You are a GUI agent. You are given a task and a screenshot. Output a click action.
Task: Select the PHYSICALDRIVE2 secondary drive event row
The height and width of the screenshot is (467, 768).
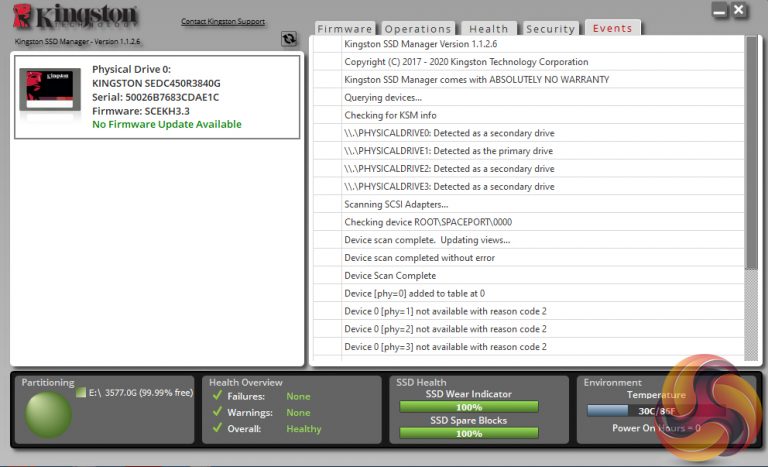click(x=529, y=169)
